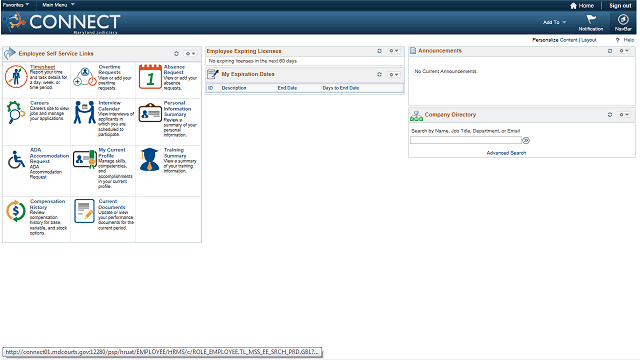Refresh the Employee Self Service Links pagelet
640x360 pixels.
(176, 53)
